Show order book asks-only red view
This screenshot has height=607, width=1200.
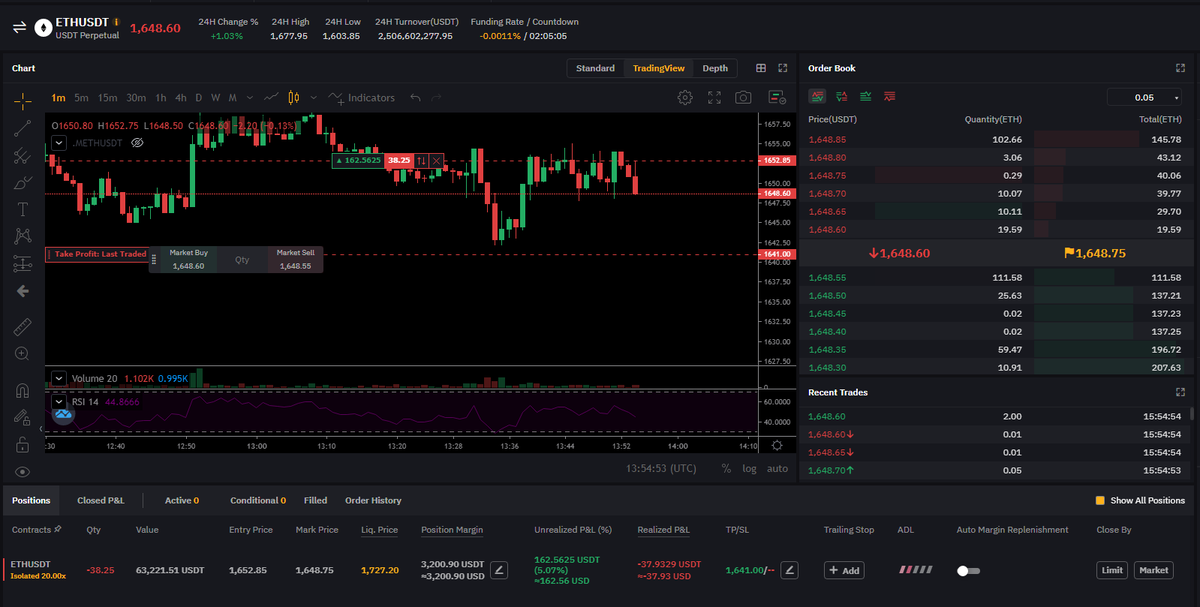[890, 97]
